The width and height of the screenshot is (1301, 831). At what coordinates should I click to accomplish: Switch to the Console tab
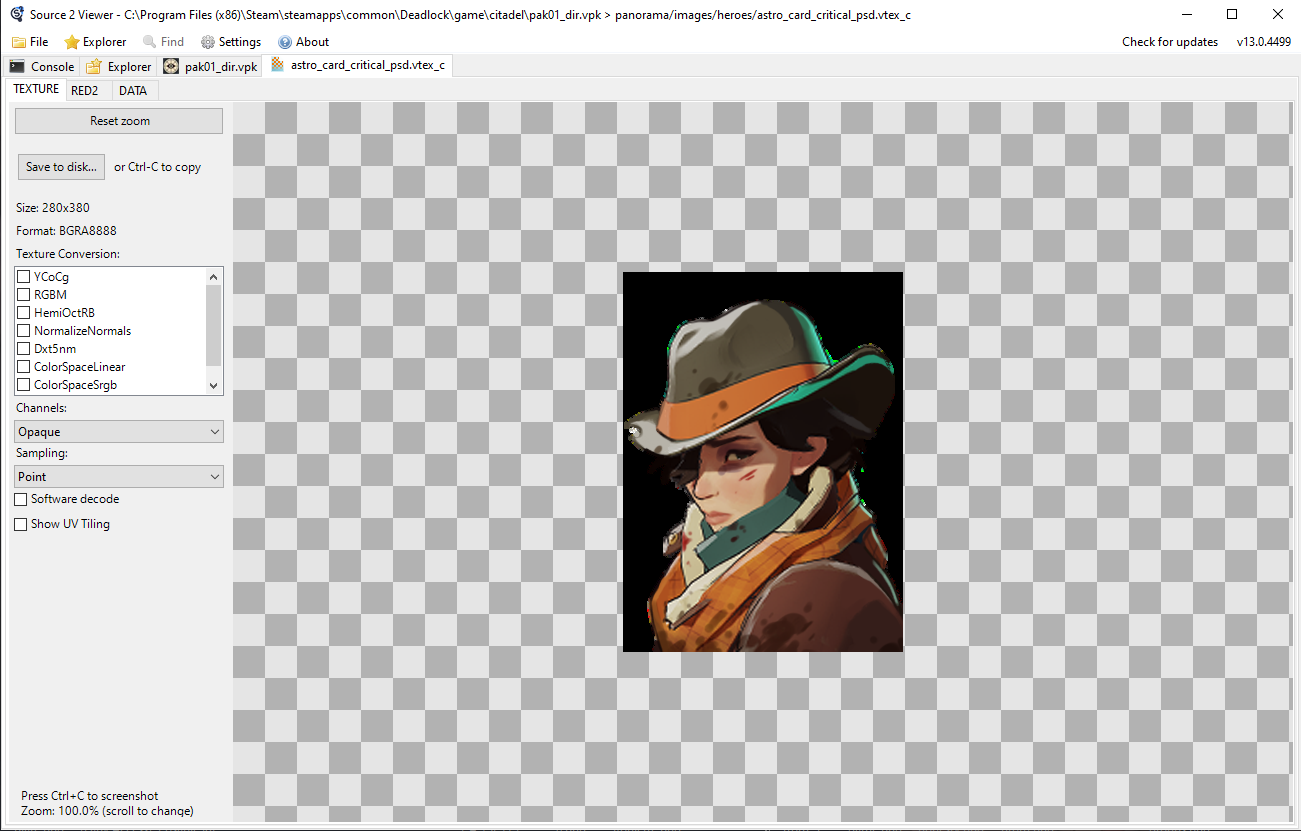tap(42, 66)
